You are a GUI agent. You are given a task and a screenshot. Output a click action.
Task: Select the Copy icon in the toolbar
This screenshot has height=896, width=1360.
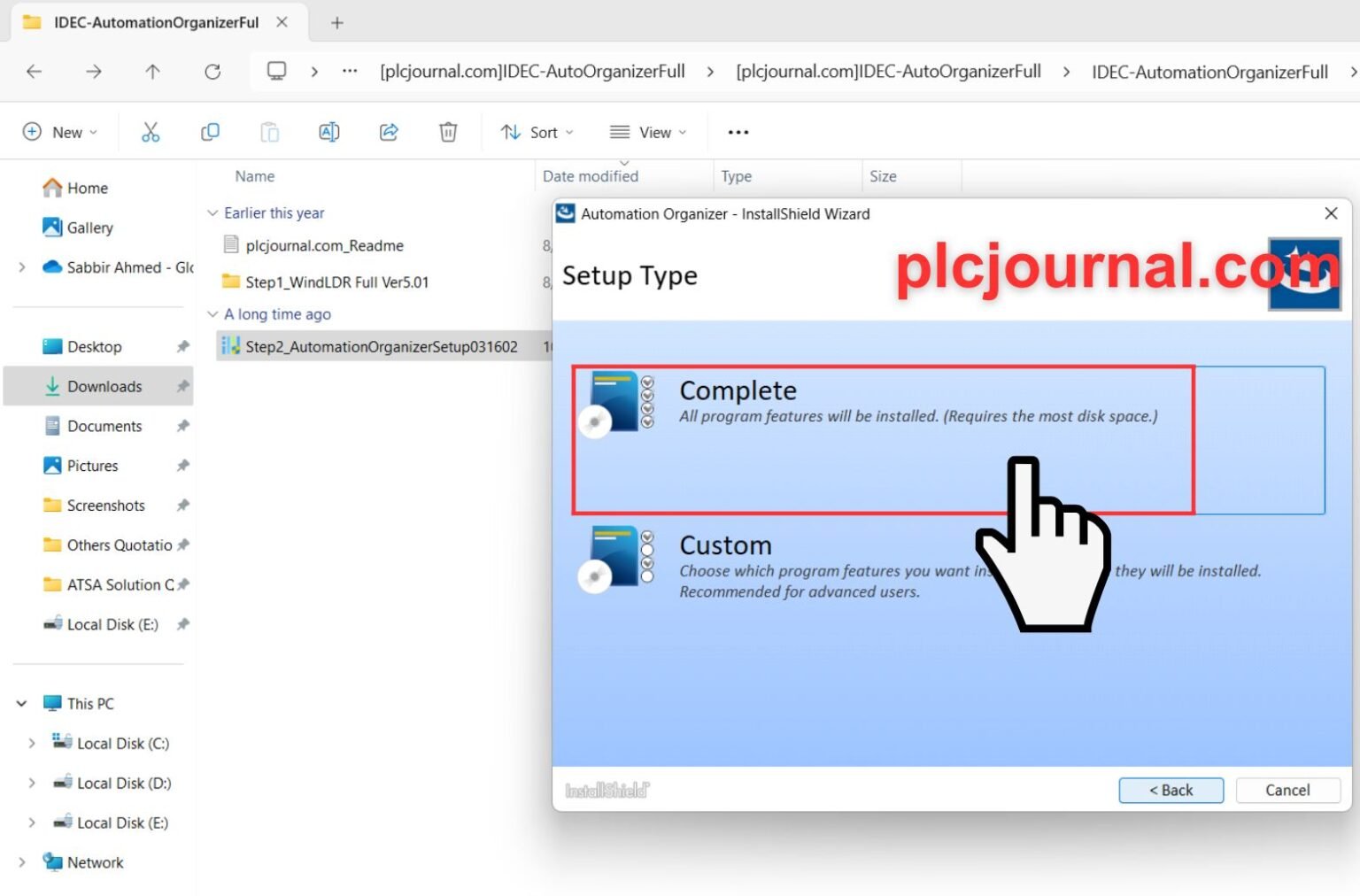coord(210,131)
